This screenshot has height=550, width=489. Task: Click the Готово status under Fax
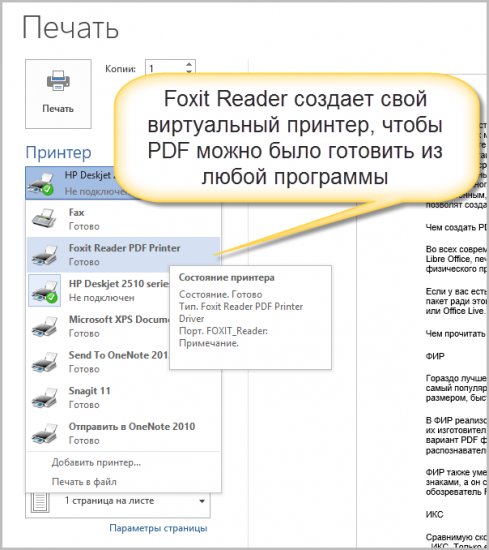(x=84, y=227)
